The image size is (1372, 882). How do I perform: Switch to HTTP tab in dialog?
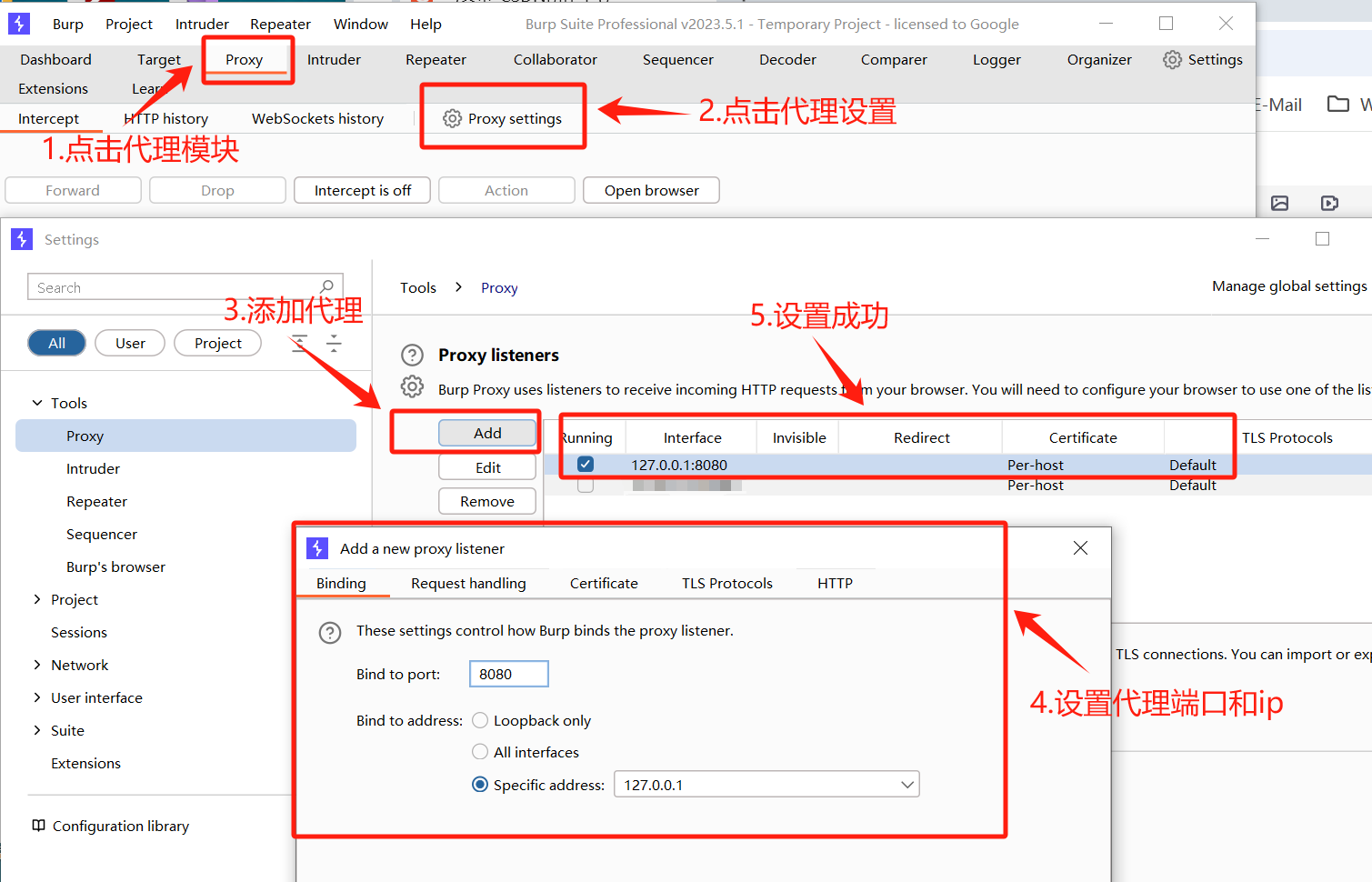click(x=835, y=583)
